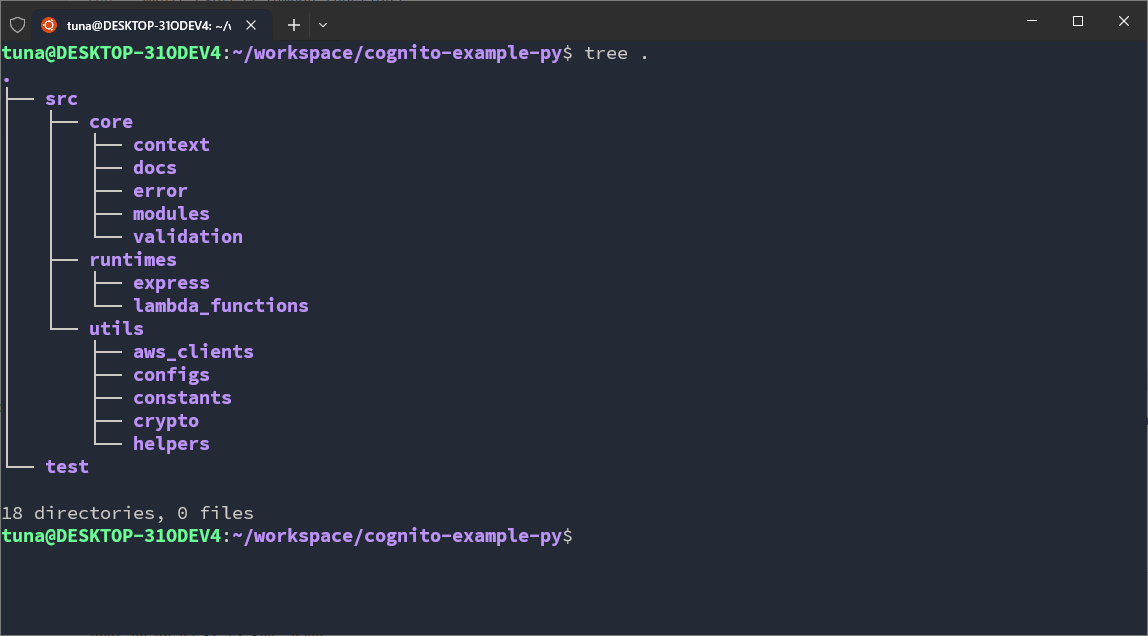Click lambda_functions in the tree listing
Viewport: 1148px width, 636px height.
pos(220,306)
